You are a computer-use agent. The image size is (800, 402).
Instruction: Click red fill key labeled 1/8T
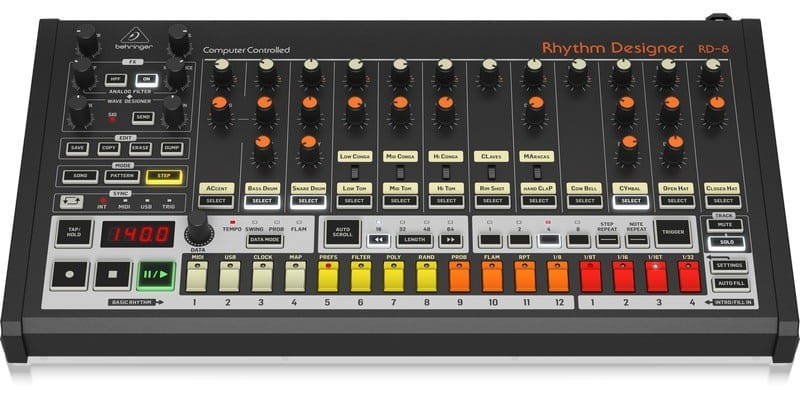[x=591, y=276]
